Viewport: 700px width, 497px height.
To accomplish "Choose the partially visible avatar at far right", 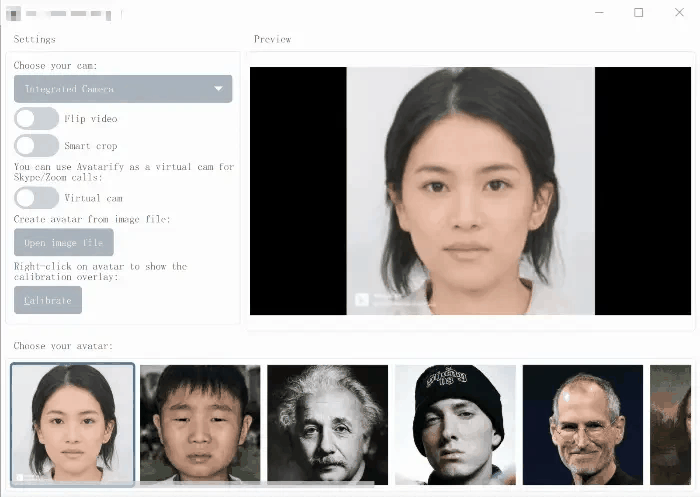I will 670,423.
